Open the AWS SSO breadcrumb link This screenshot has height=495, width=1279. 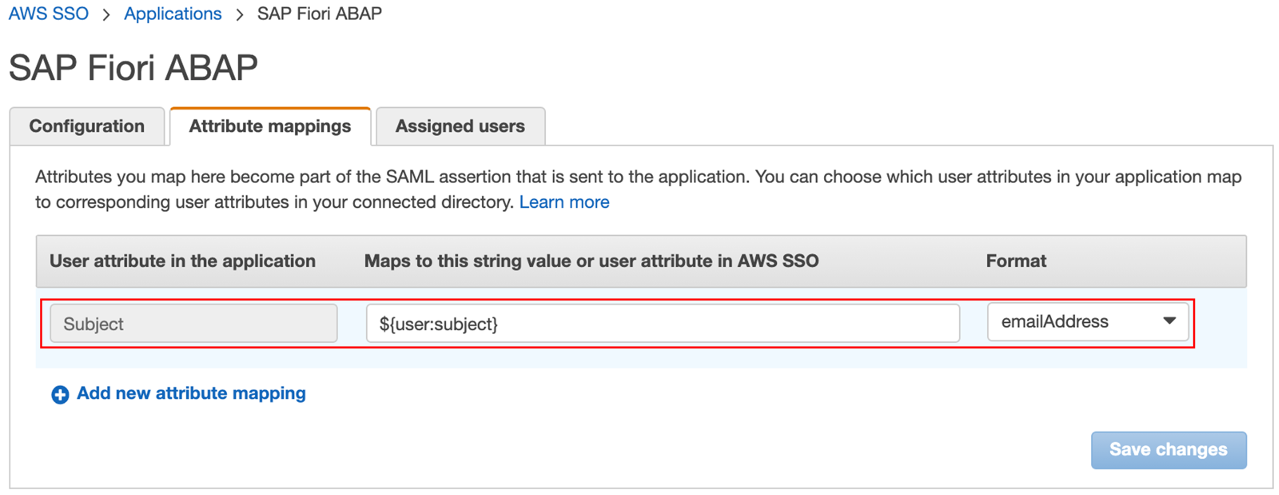pos(48,14)
